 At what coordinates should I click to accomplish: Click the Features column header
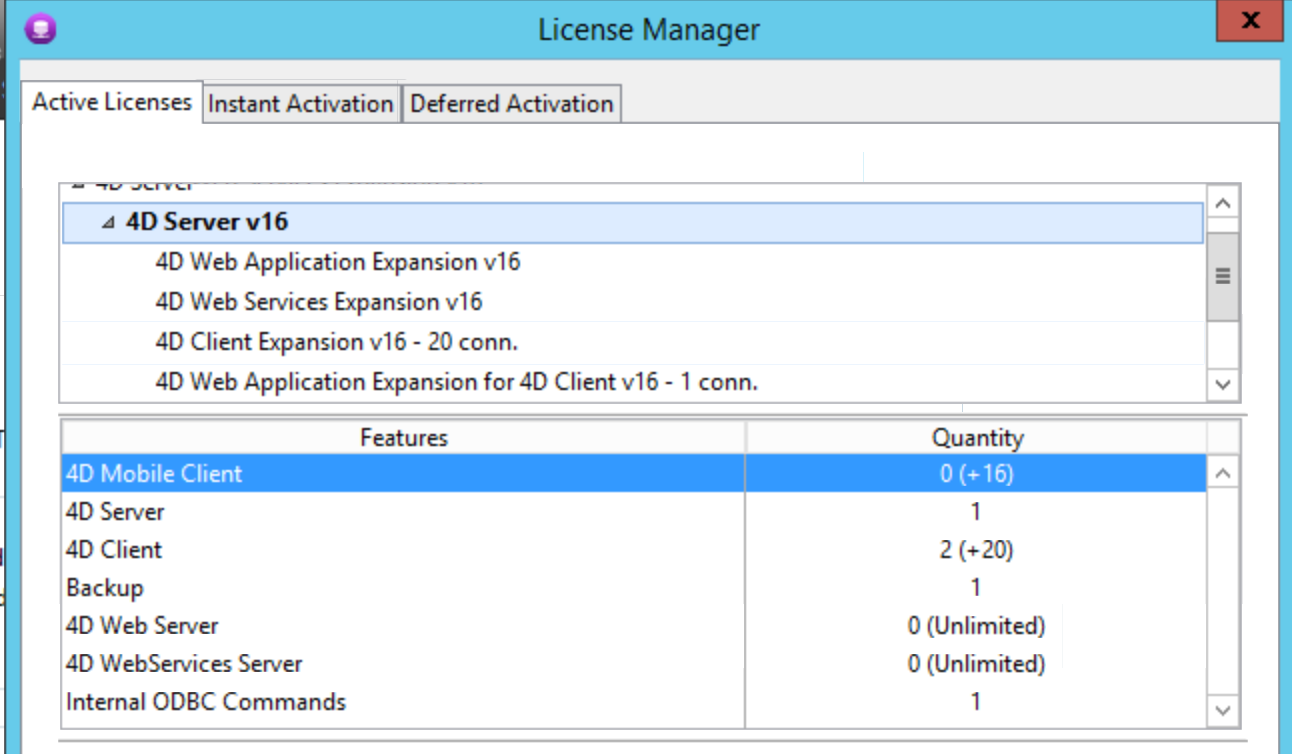click(x=404, y=437)
